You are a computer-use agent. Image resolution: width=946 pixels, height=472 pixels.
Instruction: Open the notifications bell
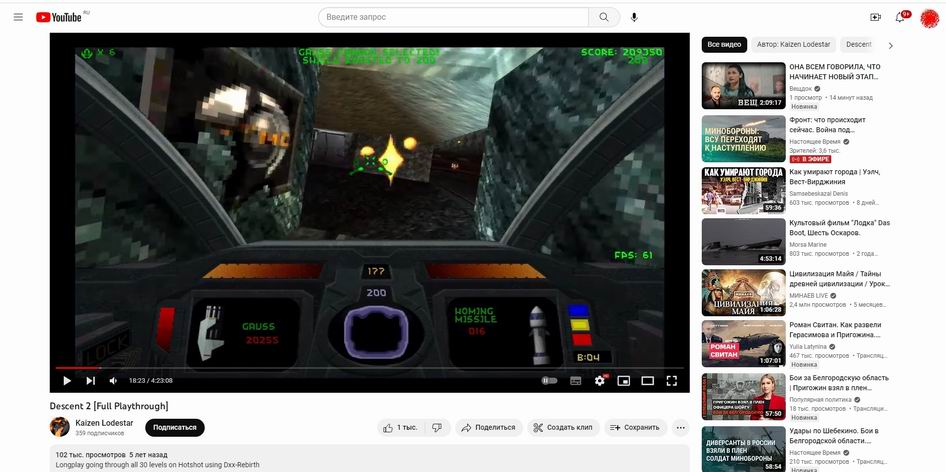click(x=900, y=17)
